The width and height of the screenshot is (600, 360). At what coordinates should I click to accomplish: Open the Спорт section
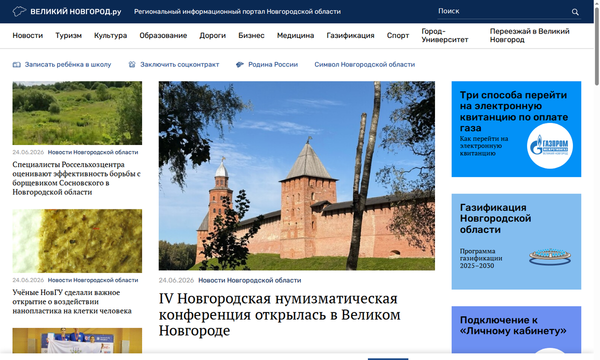[398, 35]
